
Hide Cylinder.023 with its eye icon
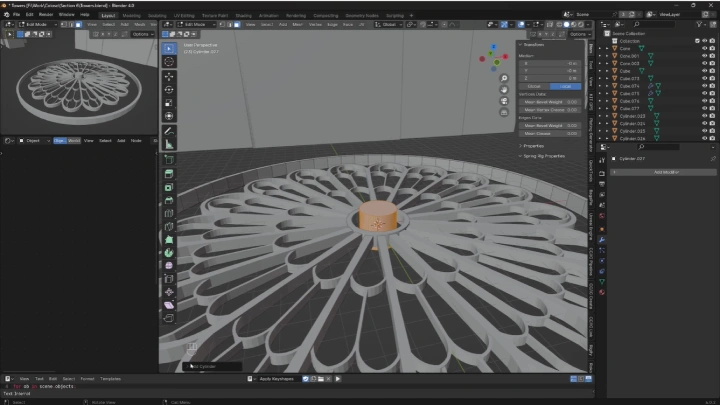(704, 116)
